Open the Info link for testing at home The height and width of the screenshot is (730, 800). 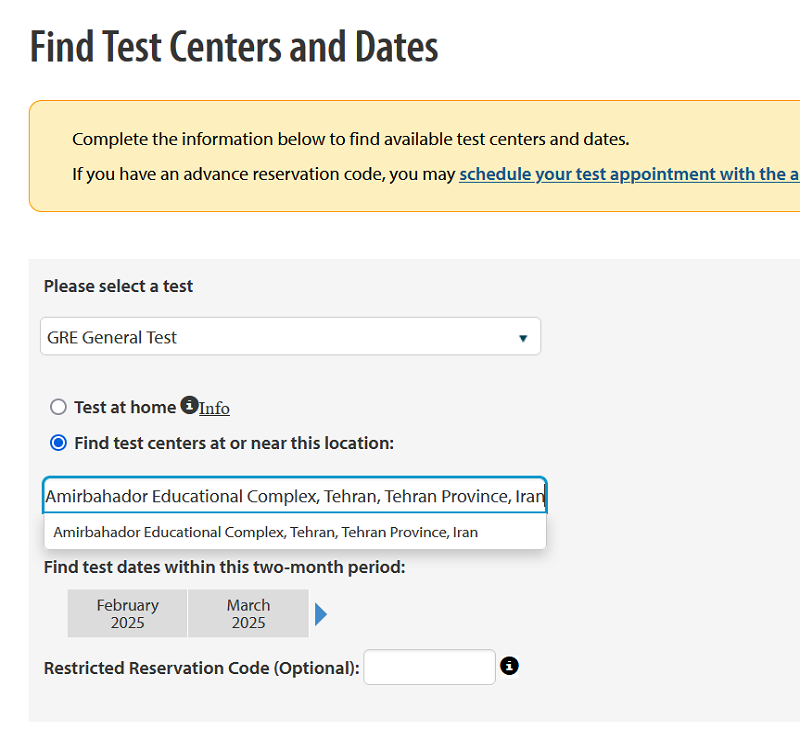[x=214, y=408]
